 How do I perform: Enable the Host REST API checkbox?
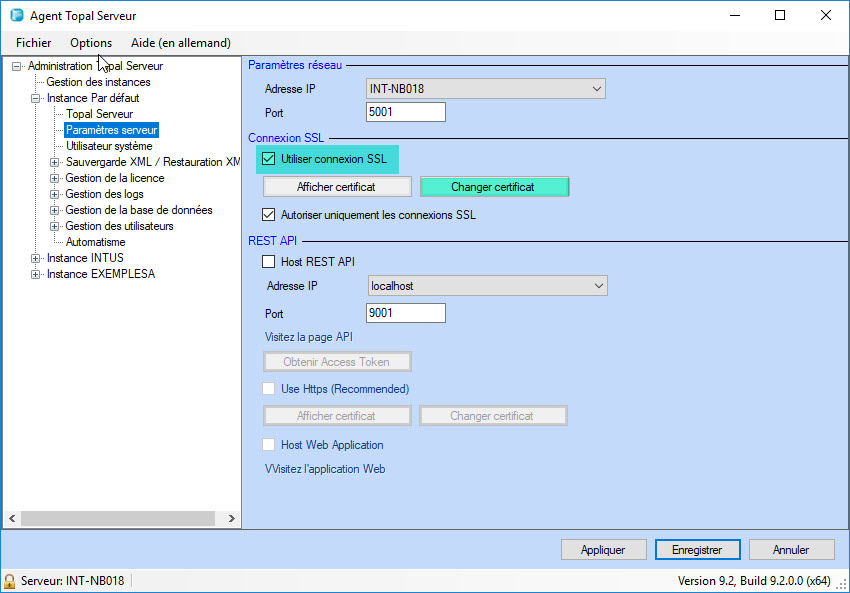[268, 262]
